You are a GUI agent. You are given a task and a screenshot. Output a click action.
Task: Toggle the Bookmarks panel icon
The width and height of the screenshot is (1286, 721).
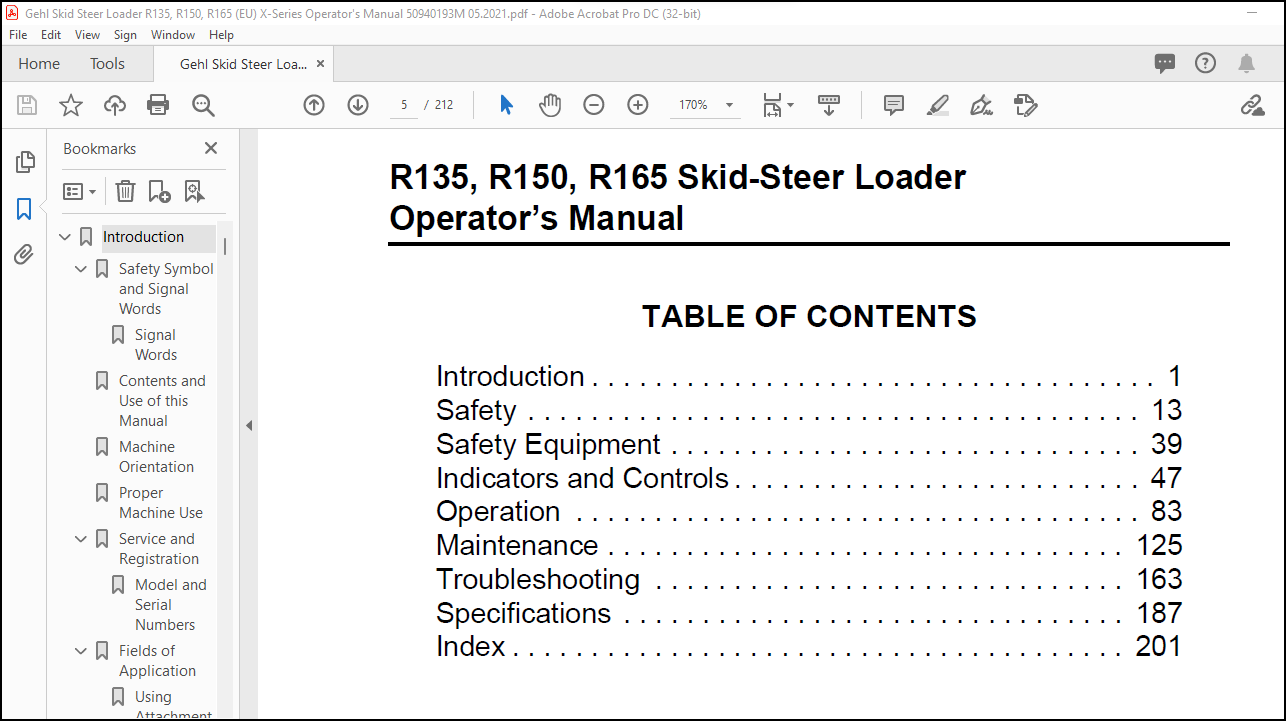point(24,209)
